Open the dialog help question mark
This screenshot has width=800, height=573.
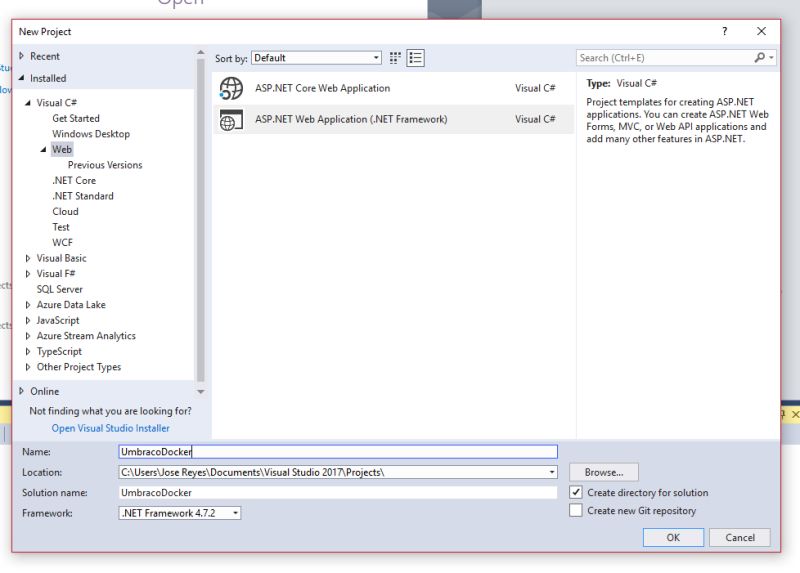[x=724, y=31]
